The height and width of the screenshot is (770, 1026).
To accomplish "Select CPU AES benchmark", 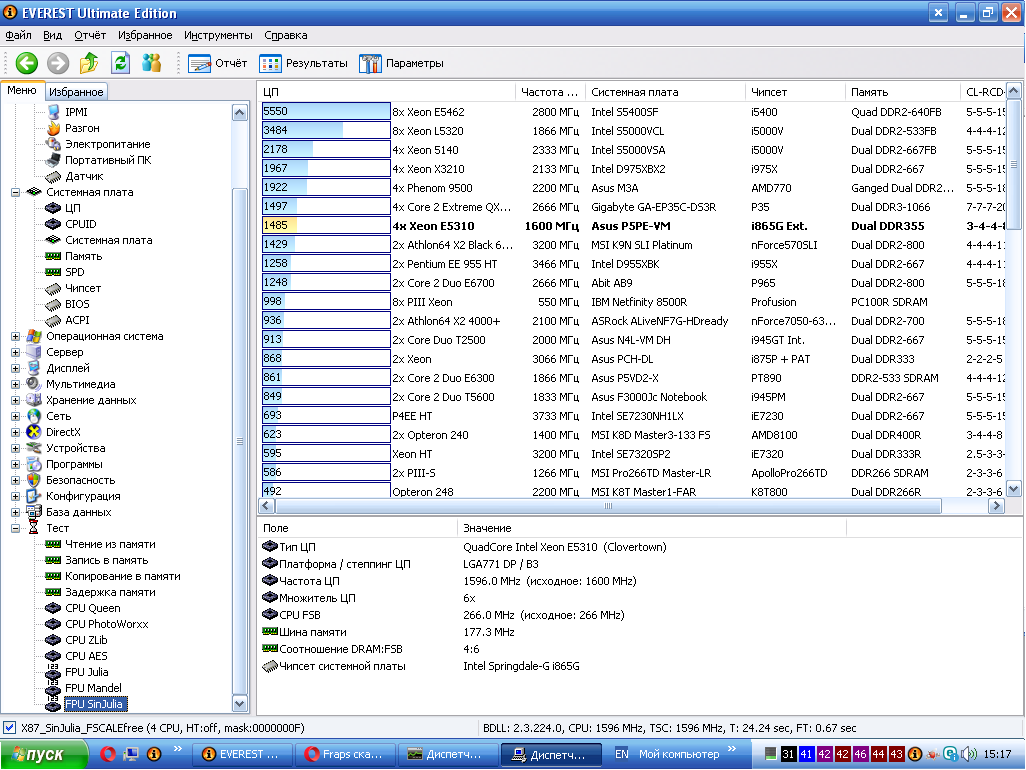I will tap(86, 656).
